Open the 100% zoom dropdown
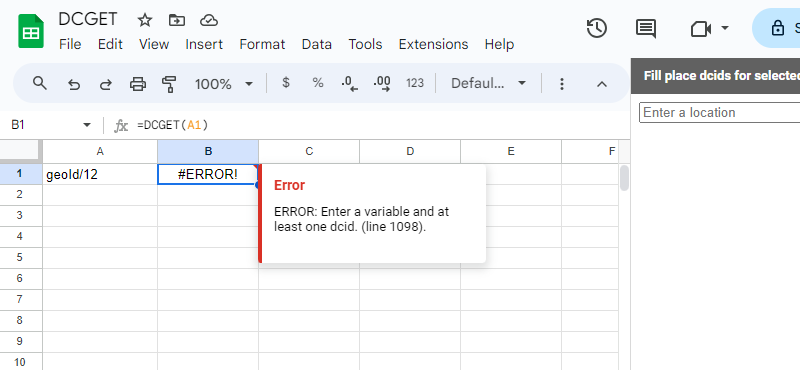 [223, 84]
